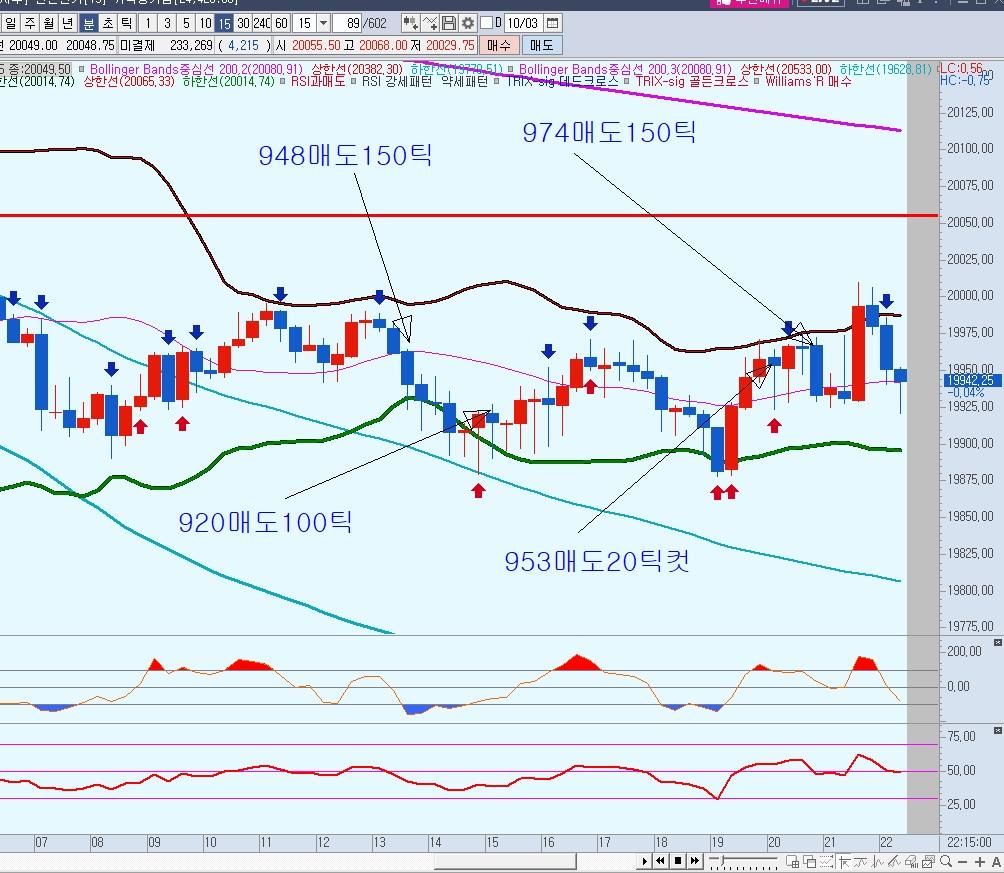Click the rewind replay button
Viewport: 1004px width, 873px height.
[660, 861]
